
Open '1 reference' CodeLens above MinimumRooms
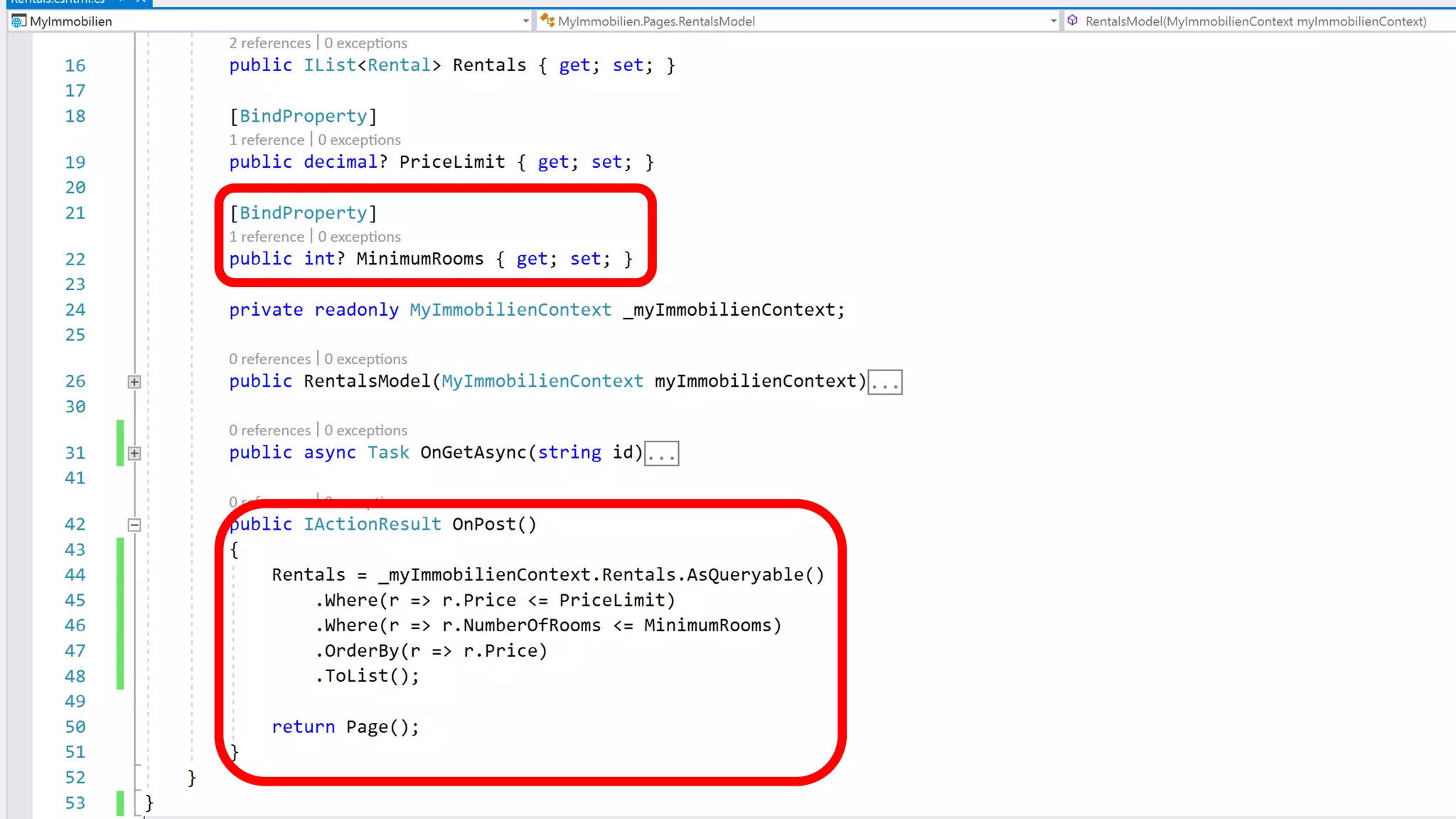coord(266,237)
